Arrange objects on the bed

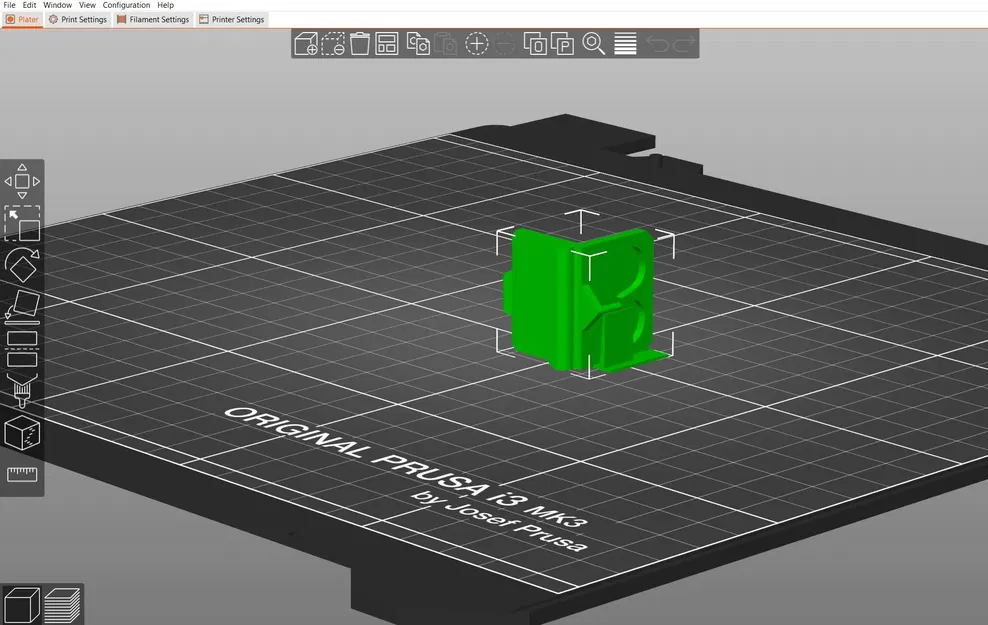point(386,44)
